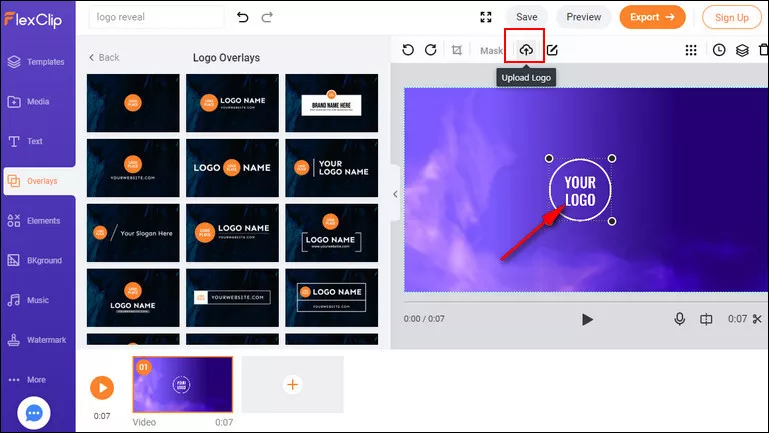Add a new scene with plus button

(x=292, y=384)
